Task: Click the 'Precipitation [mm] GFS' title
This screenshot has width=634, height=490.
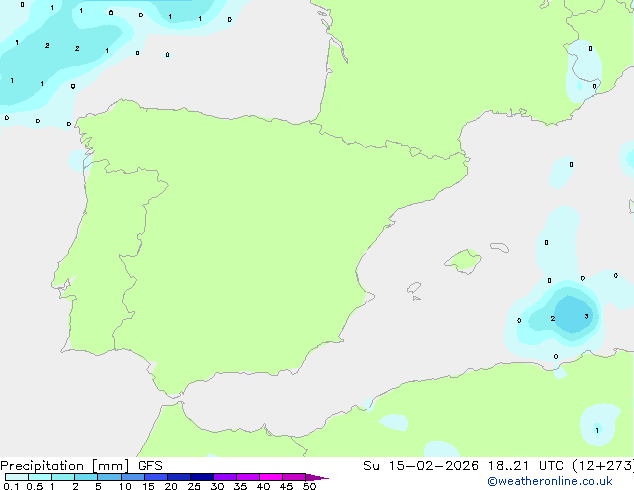Action: 81,466
